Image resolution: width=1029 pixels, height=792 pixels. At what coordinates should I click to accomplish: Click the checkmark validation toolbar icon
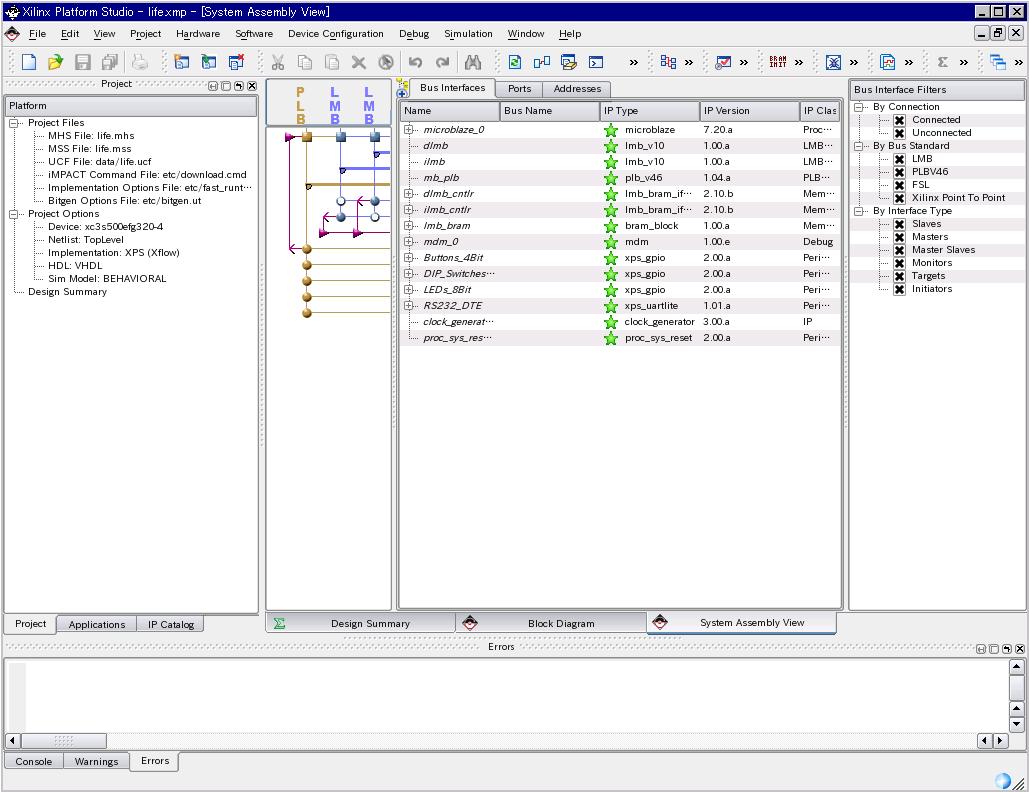(723, 62)
